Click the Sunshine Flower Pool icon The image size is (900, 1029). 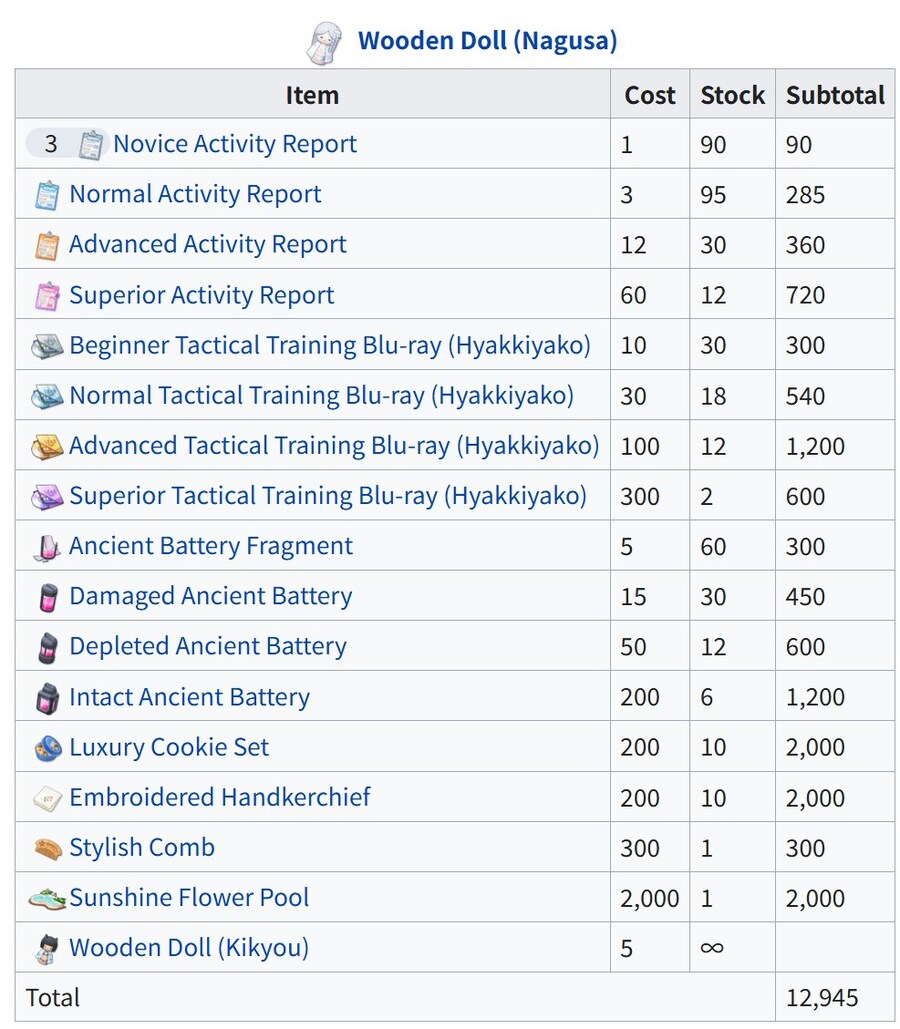pyautogui.click(x=47, y=899)
